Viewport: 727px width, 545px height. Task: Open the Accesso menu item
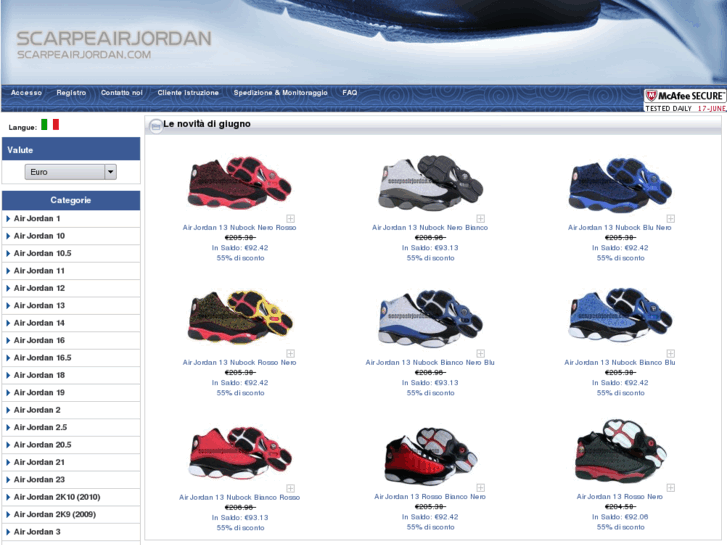pyautogui.click(x=26, y=93)
